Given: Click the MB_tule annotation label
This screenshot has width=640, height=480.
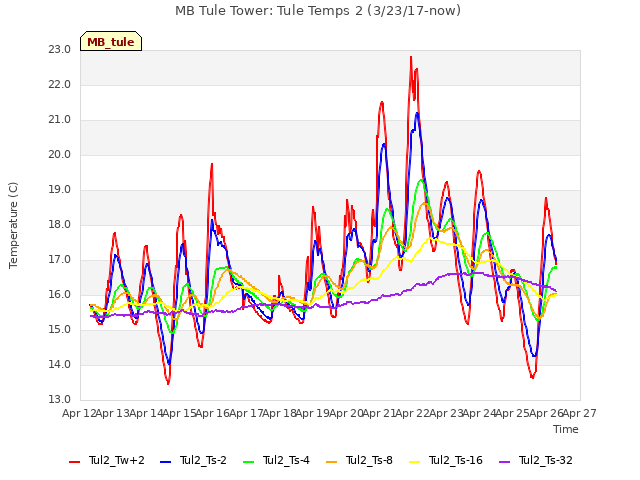Looking at the screenshot, I should (111, 42).
